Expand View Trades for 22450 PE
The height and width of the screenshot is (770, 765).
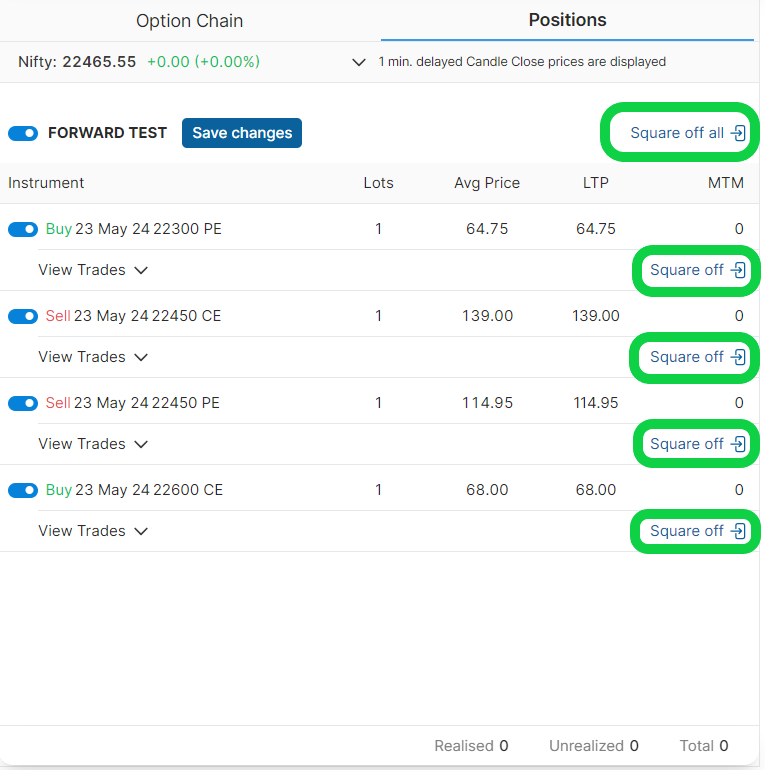tap(93, 444)
